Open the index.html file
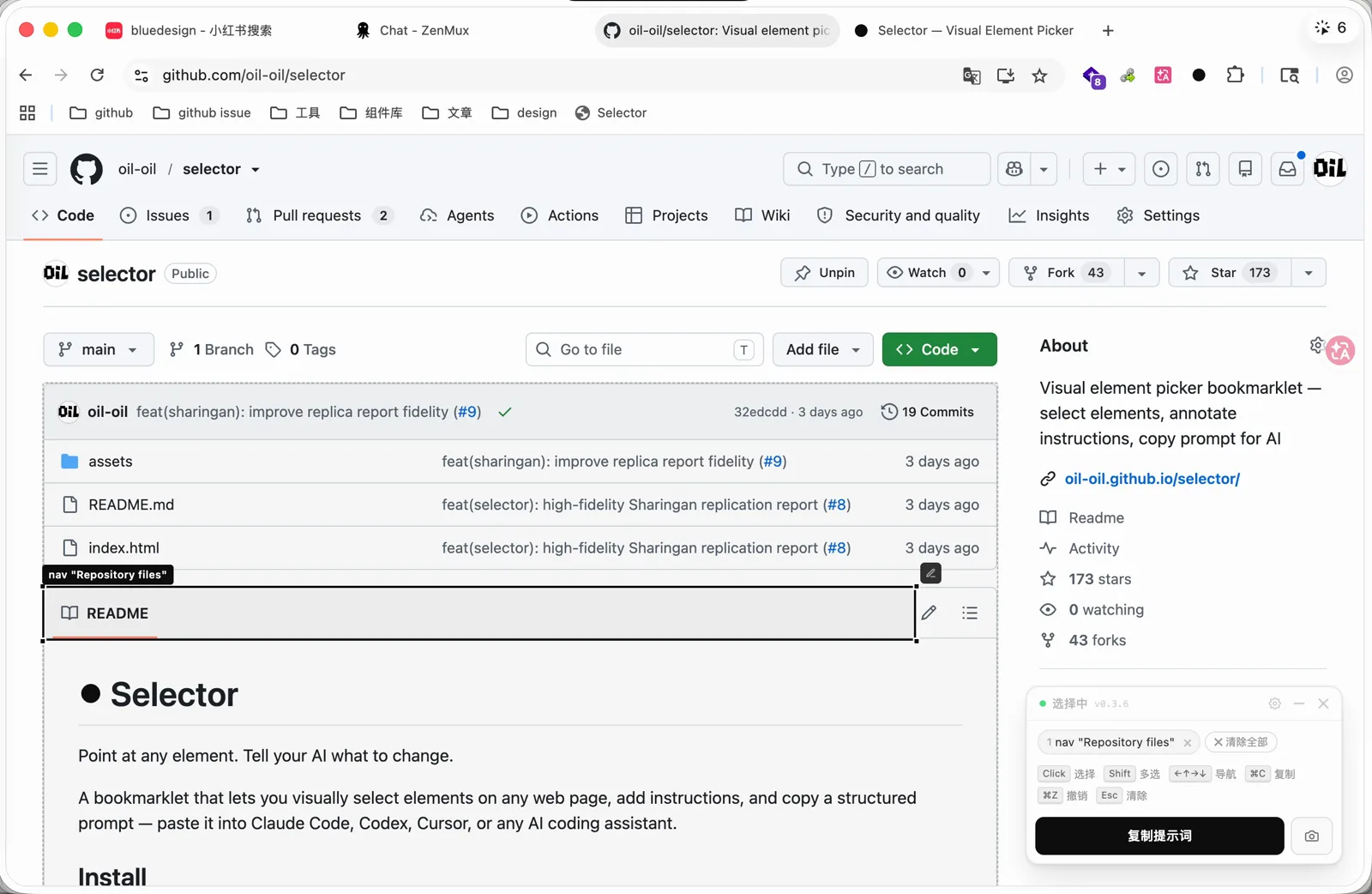 (x=124, y=548)
